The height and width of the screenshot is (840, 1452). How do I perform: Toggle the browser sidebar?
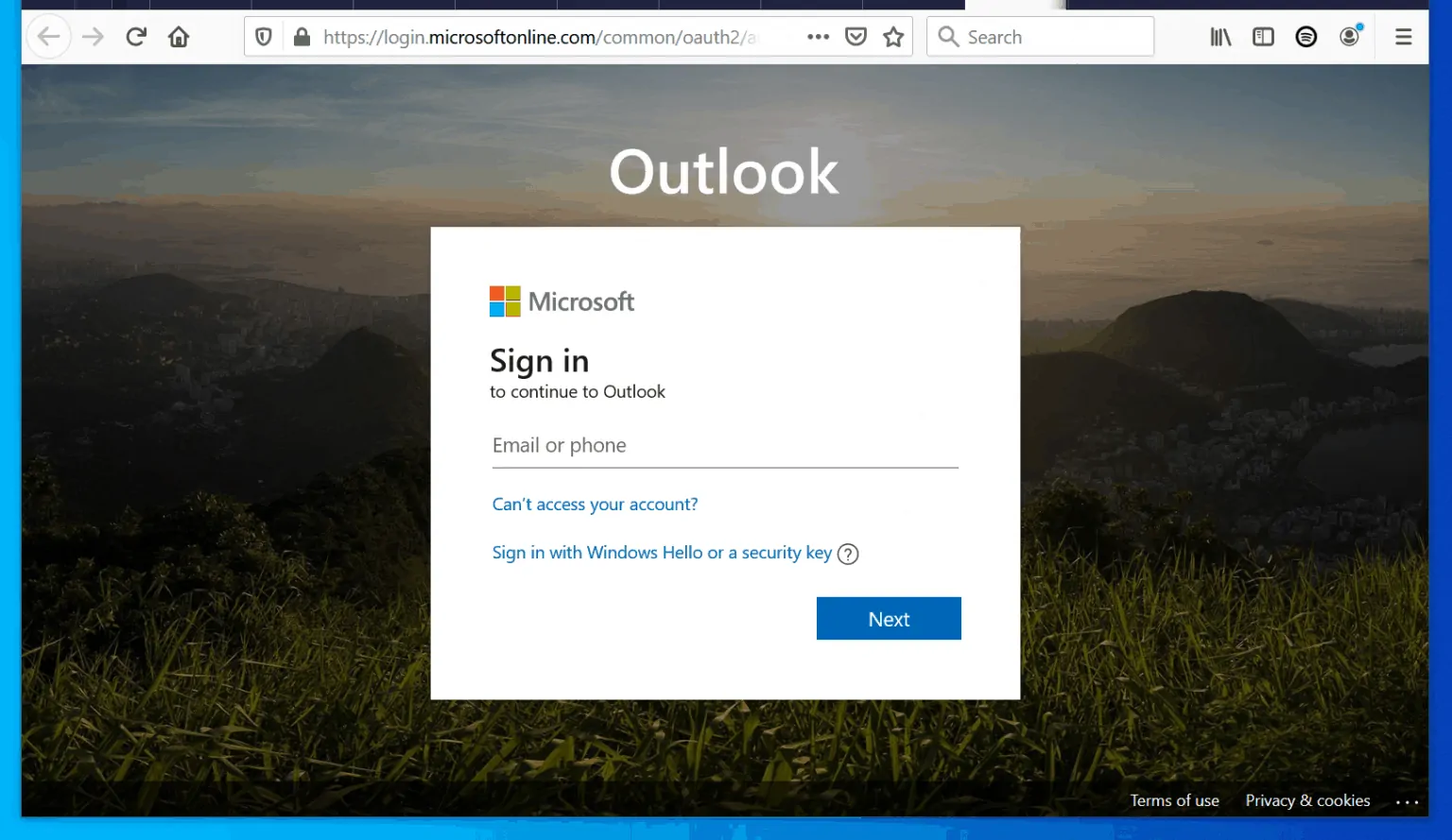[x=1263, y=36]
